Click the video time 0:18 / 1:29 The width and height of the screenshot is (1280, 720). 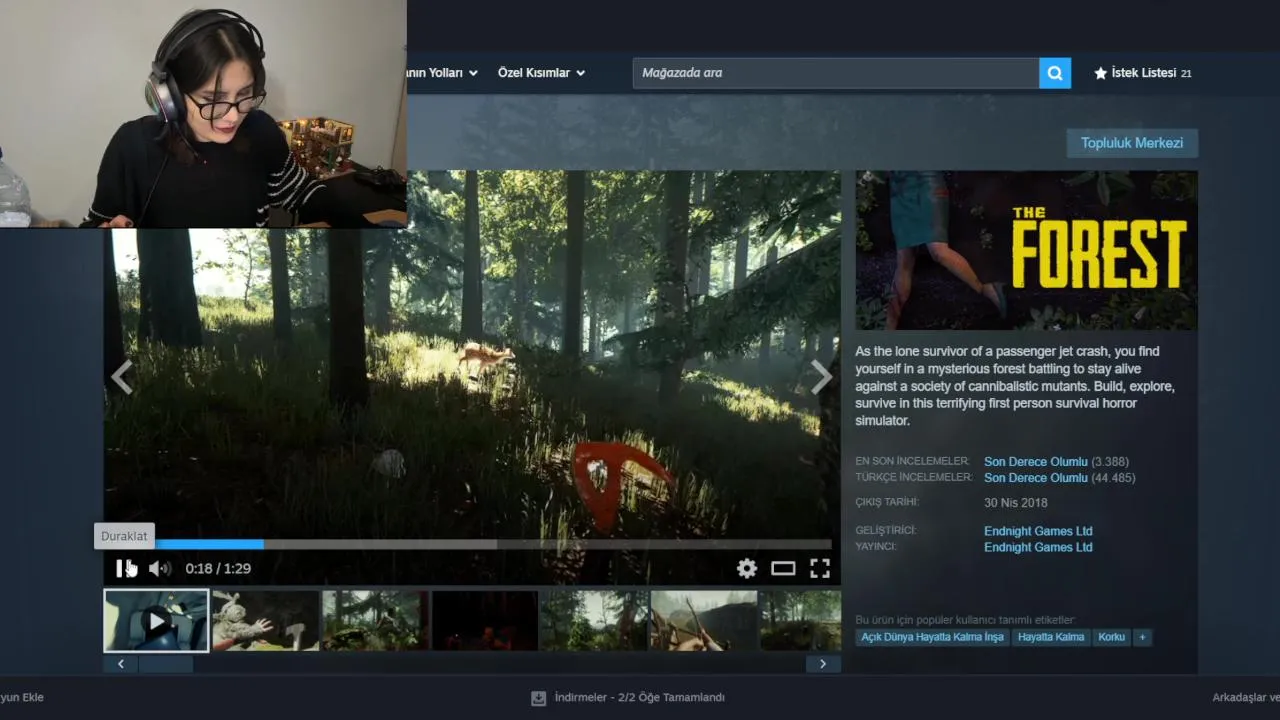tap(218, 569)
